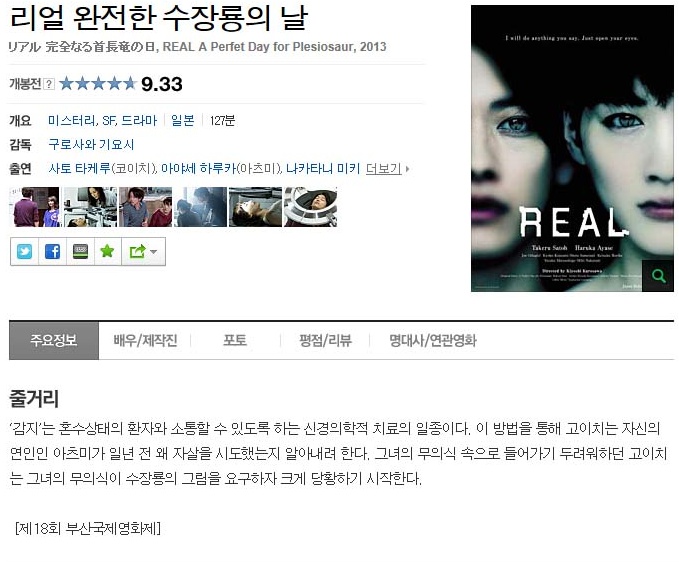Image resolution: width=679 pixels, height=562 pixels.
Task: Open last still thumbnail with scanner
Action: (x=310, y=207)
